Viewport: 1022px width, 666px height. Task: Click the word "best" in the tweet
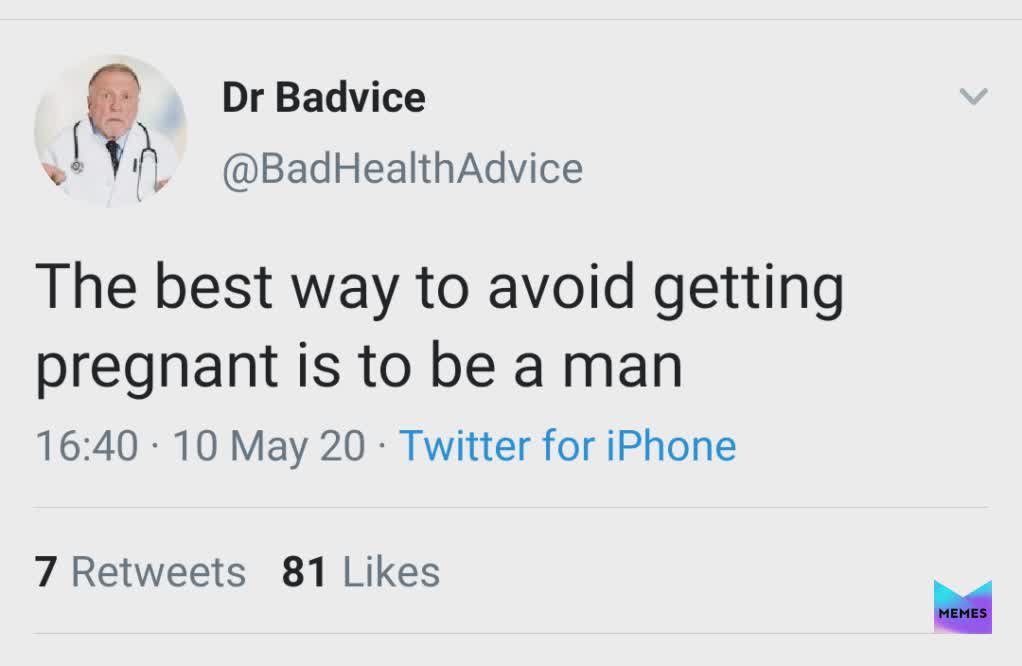click(213, 288)
